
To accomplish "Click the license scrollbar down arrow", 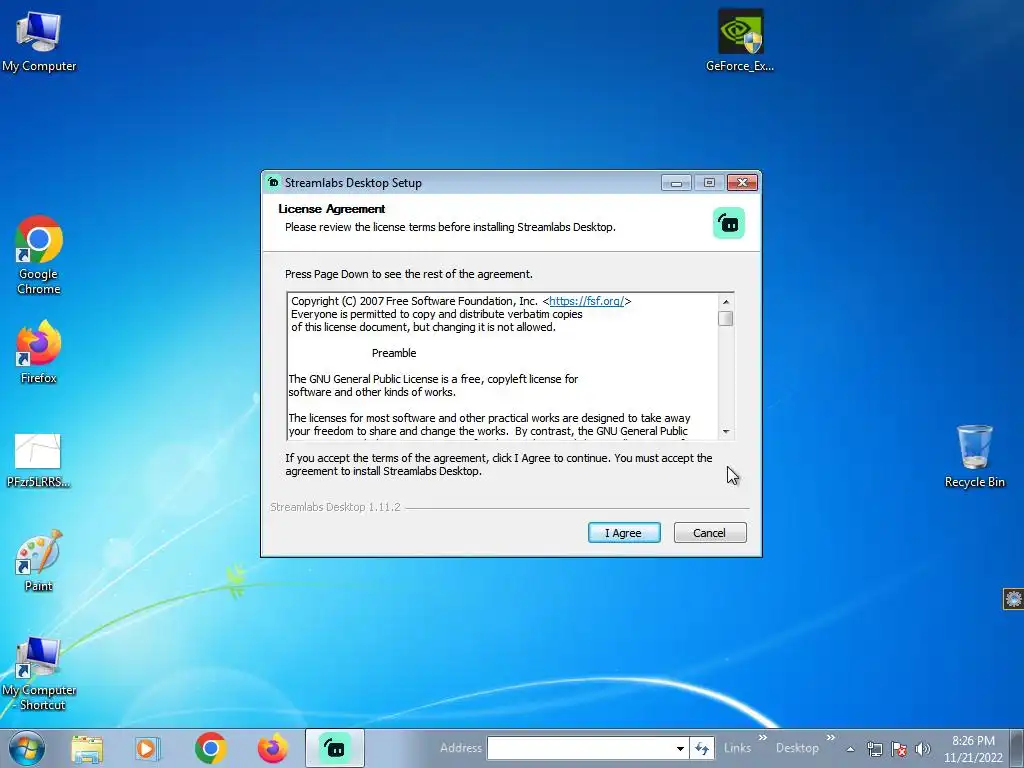I will [x=726, y=432].
